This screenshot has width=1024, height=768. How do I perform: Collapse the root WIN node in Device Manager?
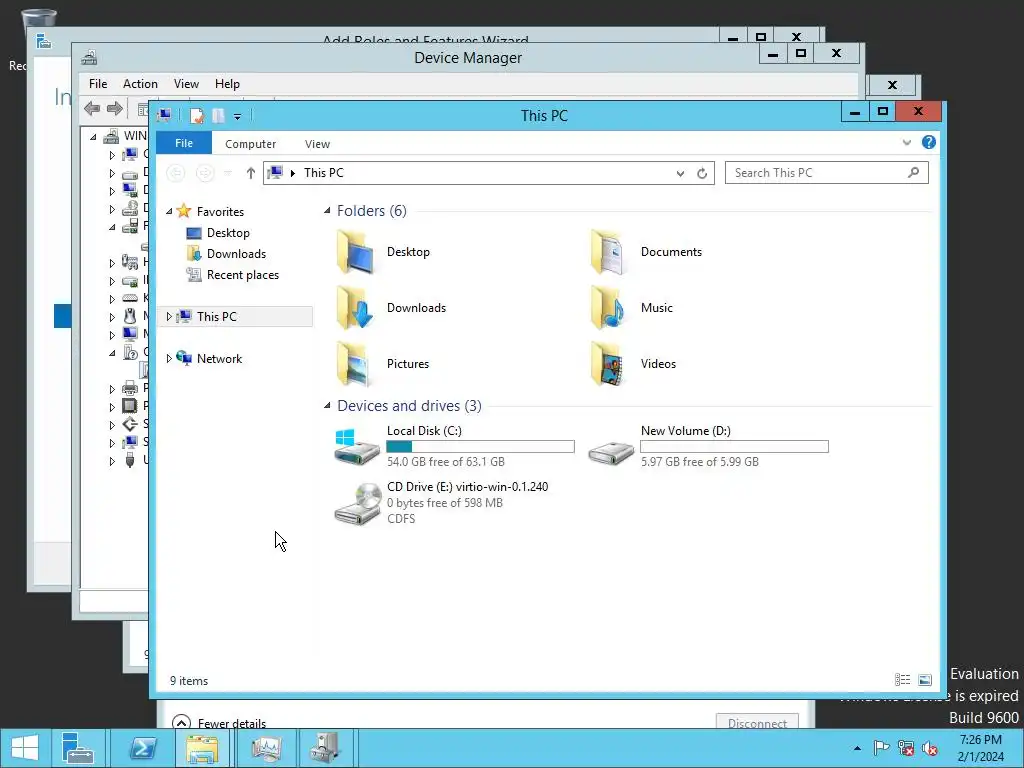93,136
